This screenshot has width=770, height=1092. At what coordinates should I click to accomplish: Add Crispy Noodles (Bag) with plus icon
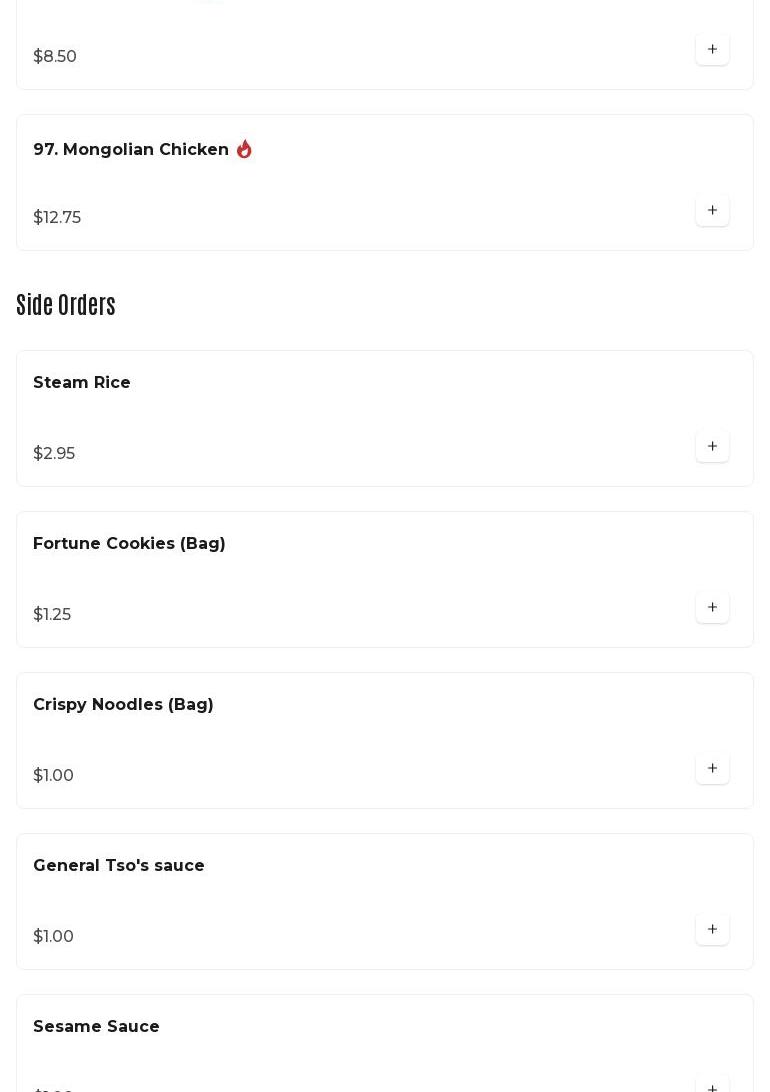(712, 768)
